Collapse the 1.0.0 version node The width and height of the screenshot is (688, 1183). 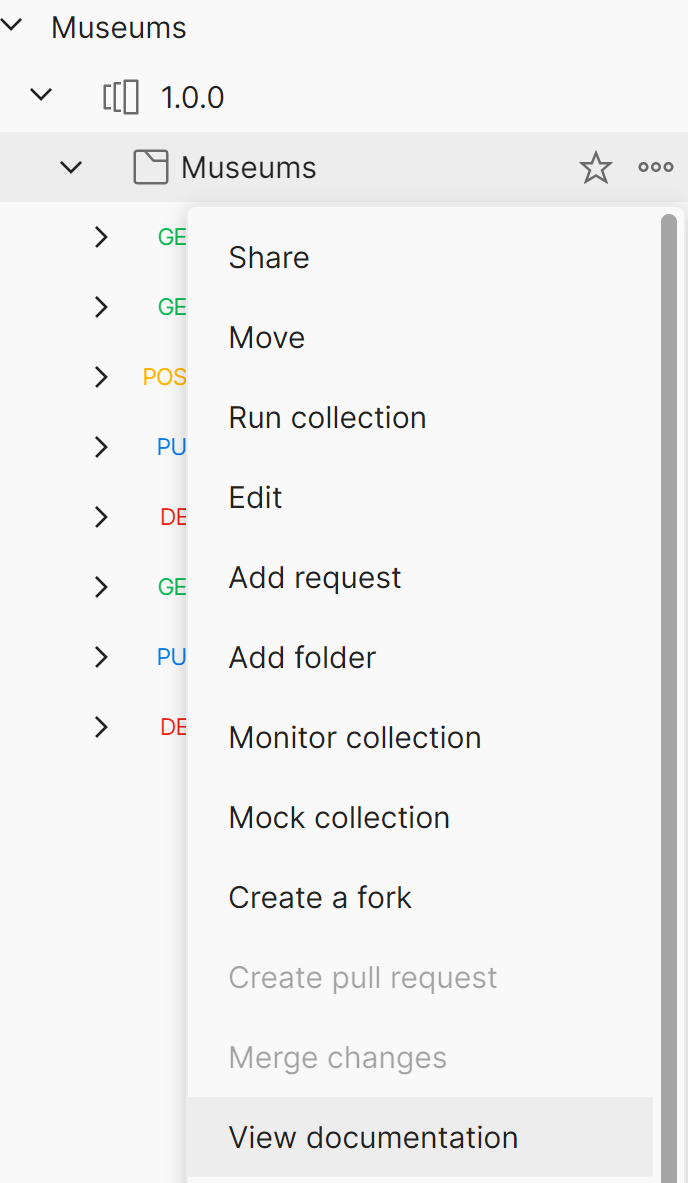click(x=41, y=96)
